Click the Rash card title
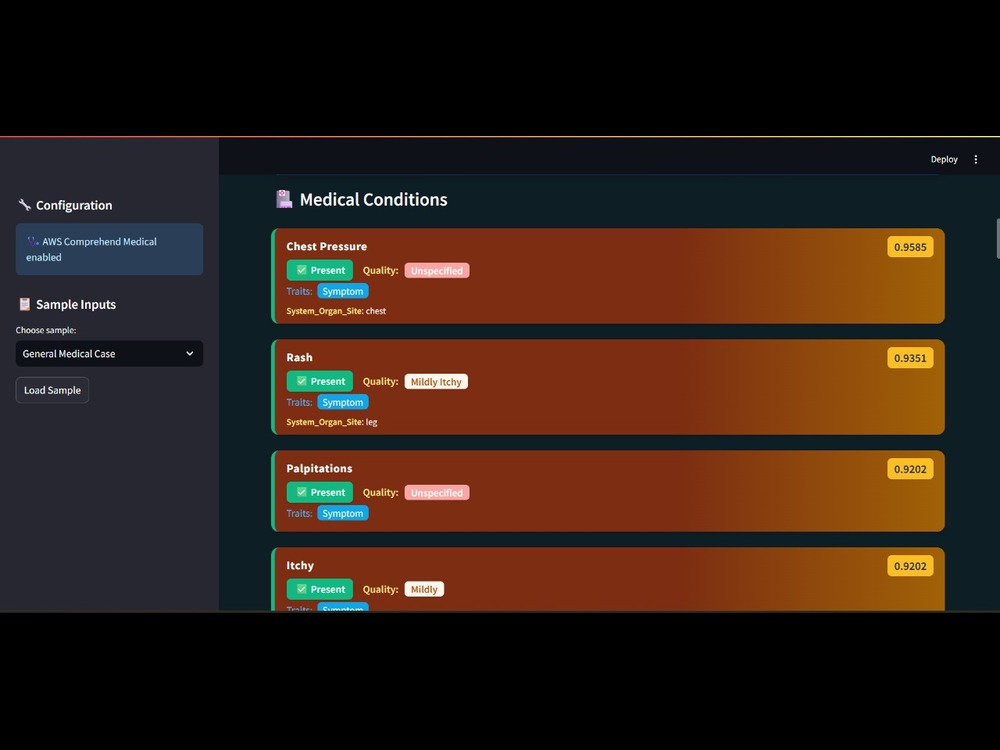Image resolution: width=1000 pixels, height=750 pixels. click(x=299, y=357)
